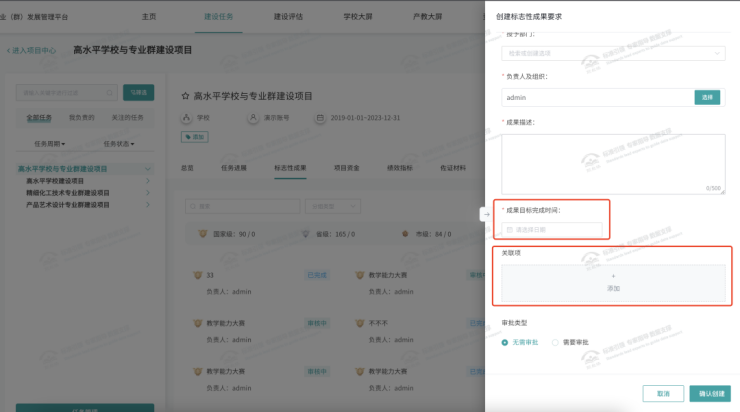Open the 建设评估 top menu item
Image resolution: width=740 pixels, height=412 pixels.
pyautogui.click(x=288, y=17)
